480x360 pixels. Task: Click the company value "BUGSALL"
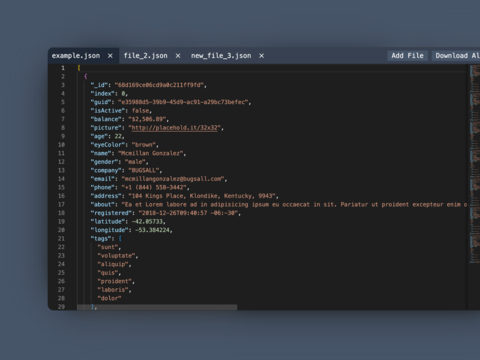[144, 170]
